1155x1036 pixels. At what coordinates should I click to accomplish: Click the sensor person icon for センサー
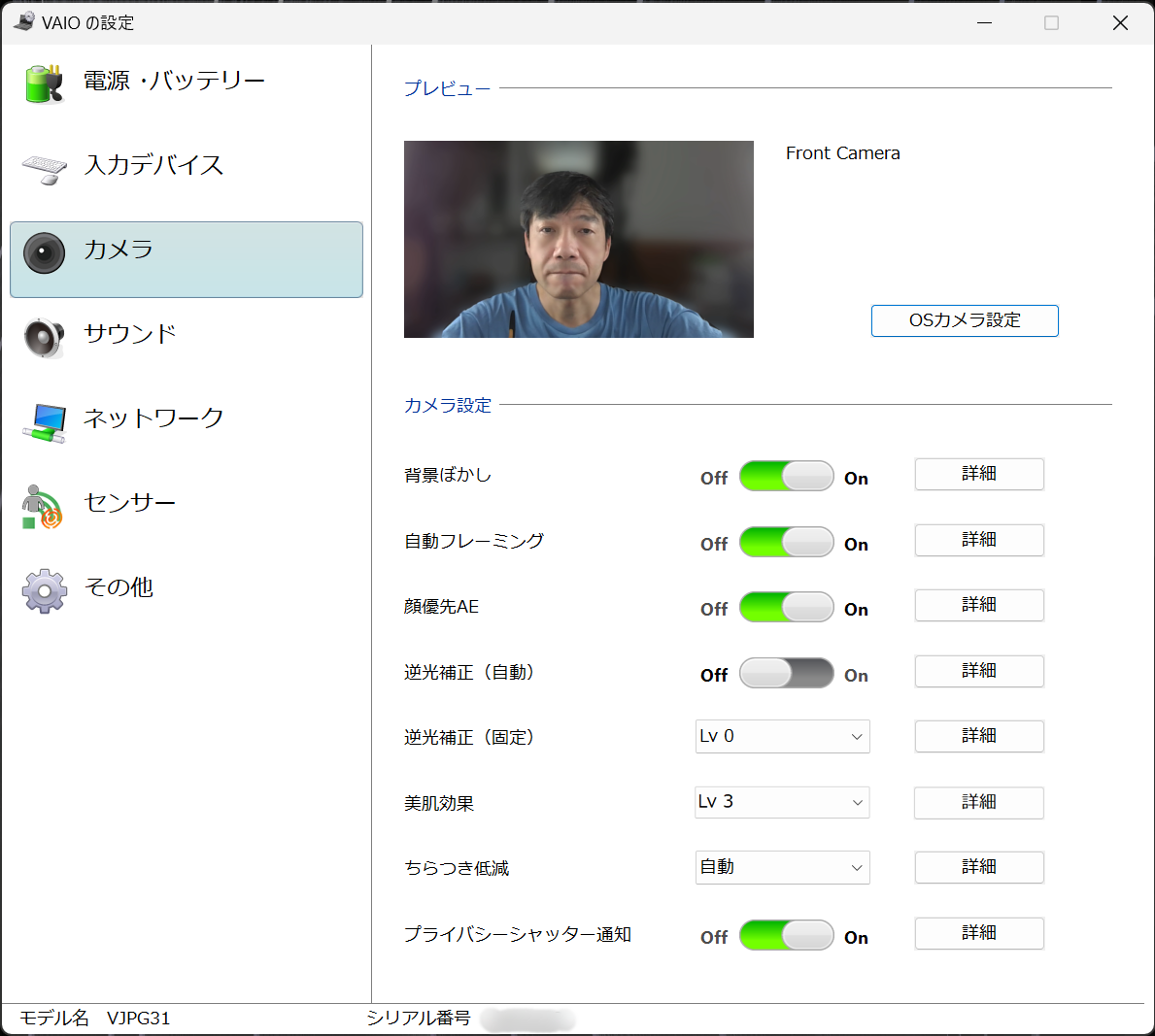42,506
